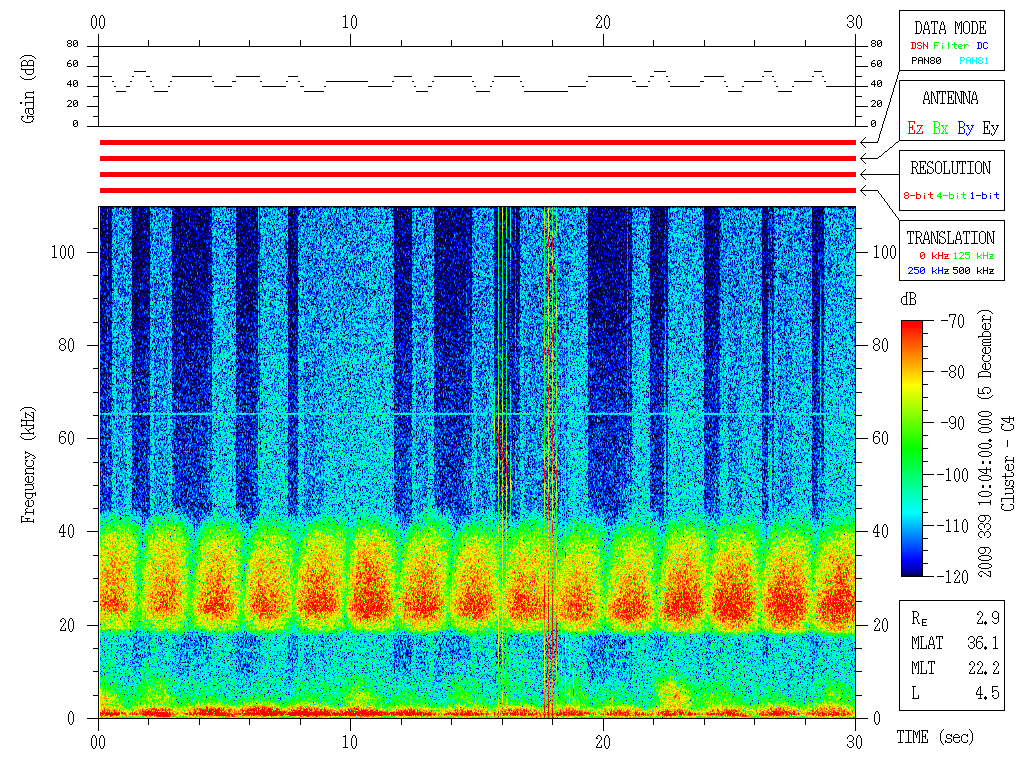The width and height of the screenshot is (1024, 768).
Task: Click the ANTENNA legend title
Action: 950,98
